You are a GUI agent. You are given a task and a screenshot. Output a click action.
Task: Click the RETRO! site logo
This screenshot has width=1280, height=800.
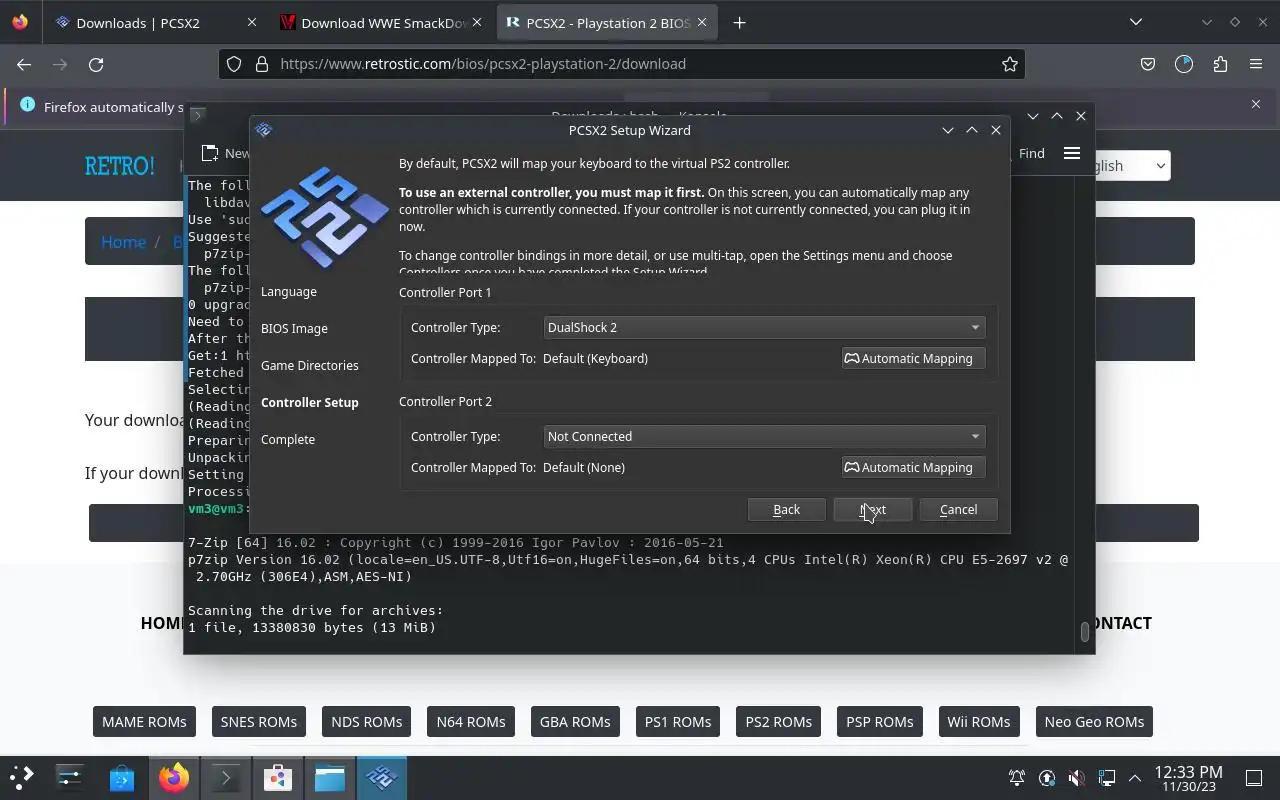click(x=120, y=166)
